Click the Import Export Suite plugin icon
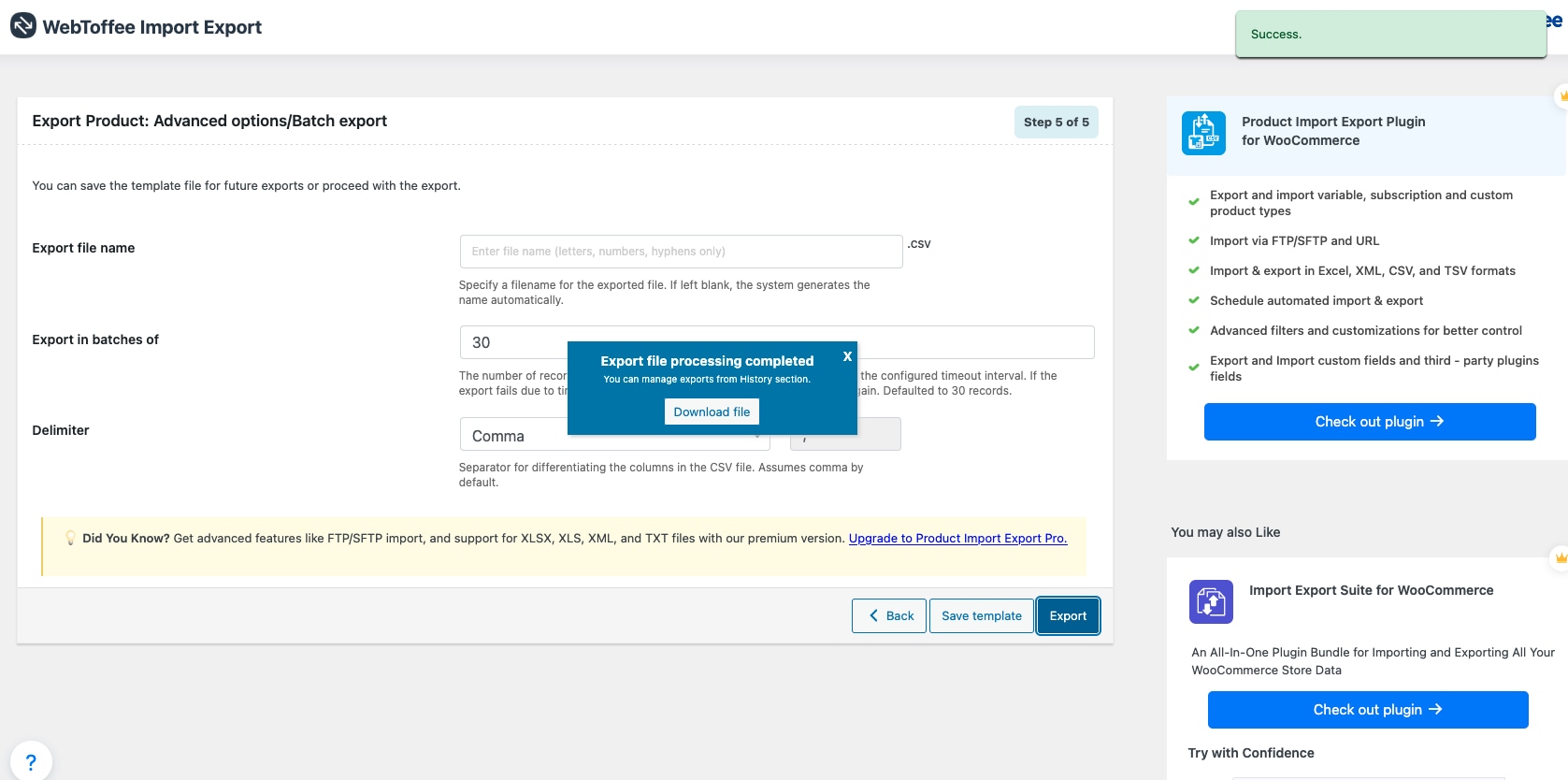This screenshot has height=780, width=1568. point(1211,601)
